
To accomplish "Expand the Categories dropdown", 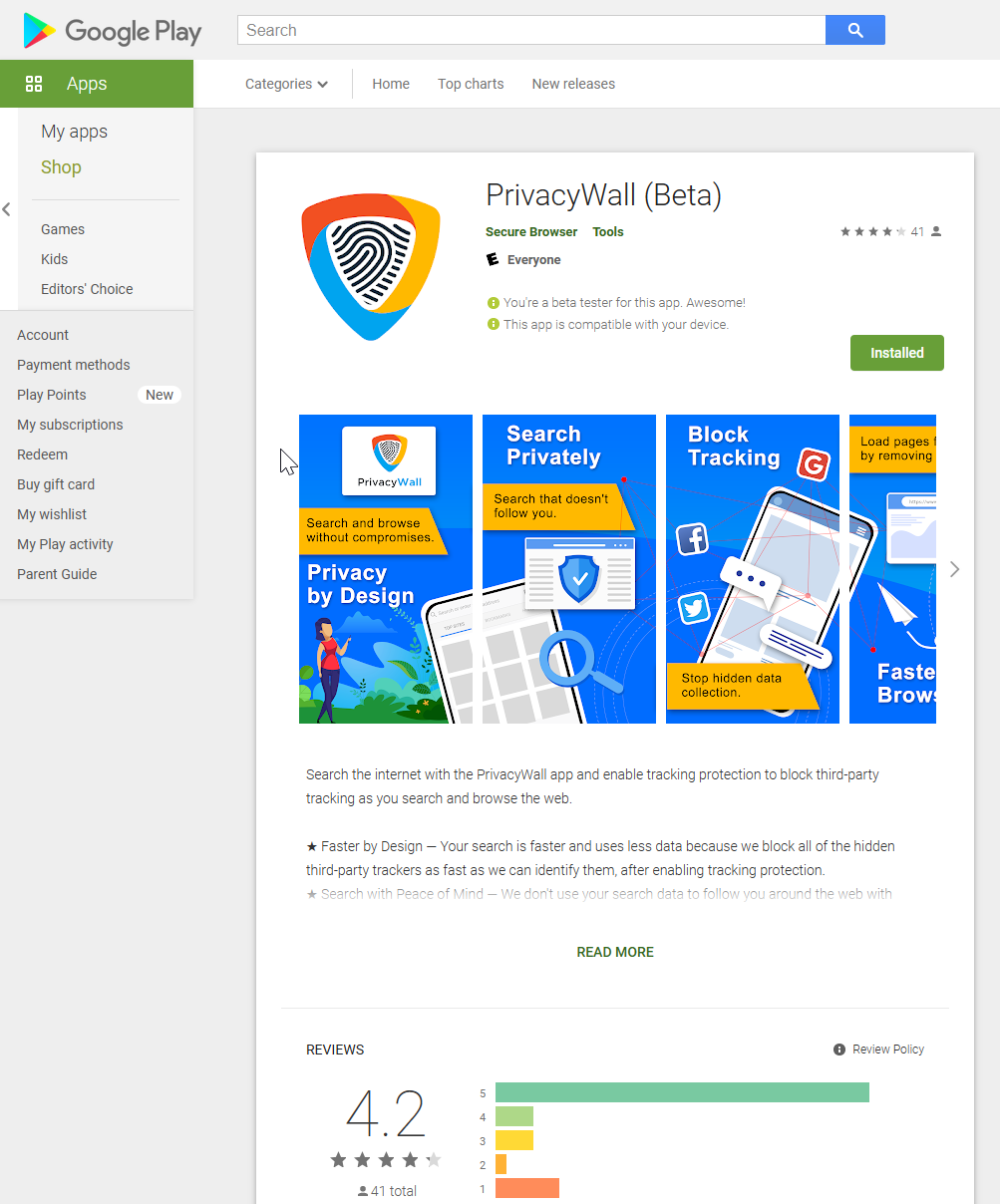I will click(286, 84).
